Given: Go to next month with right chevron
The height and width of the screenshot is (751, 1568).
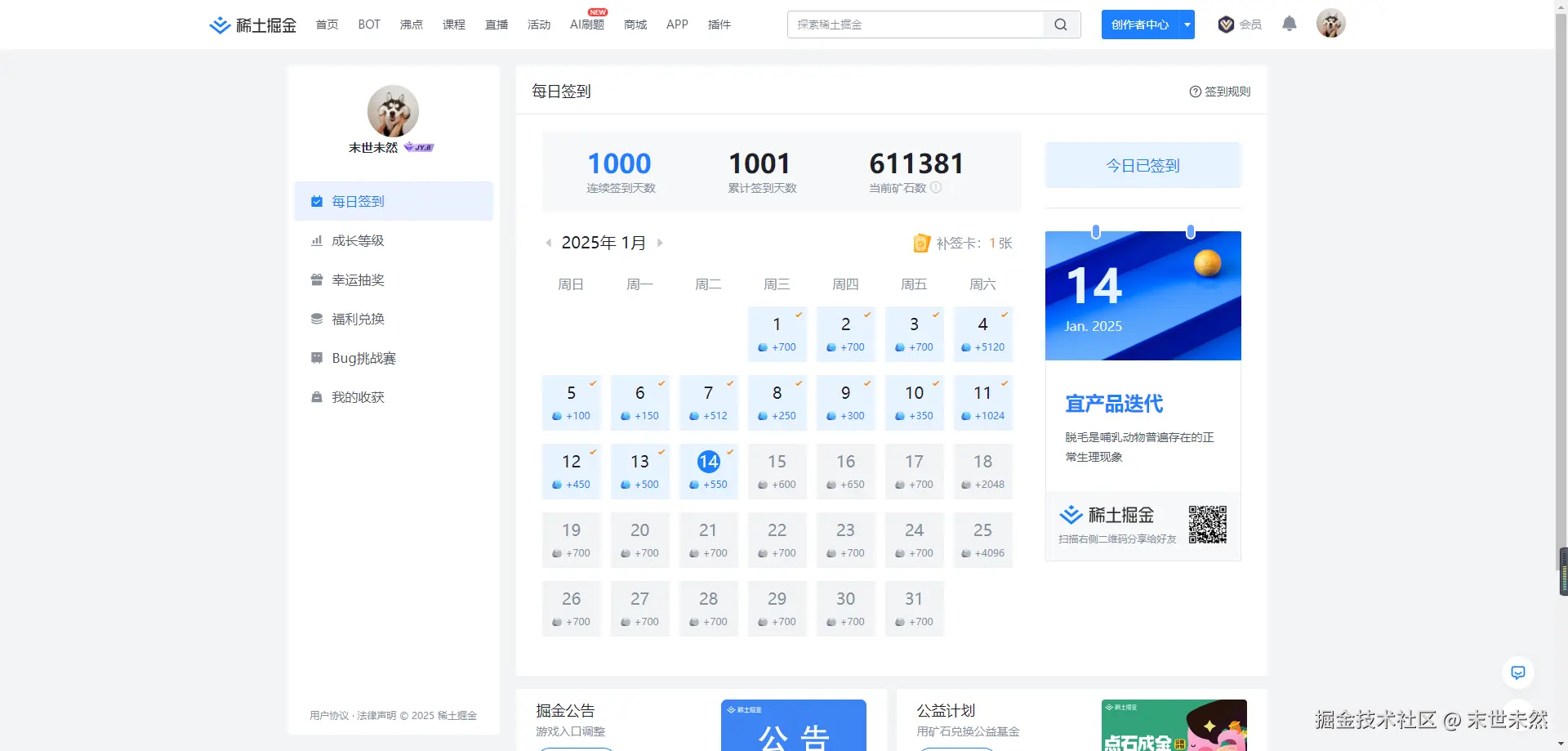Looking at the screenshot, I should (x=661, y=243).
